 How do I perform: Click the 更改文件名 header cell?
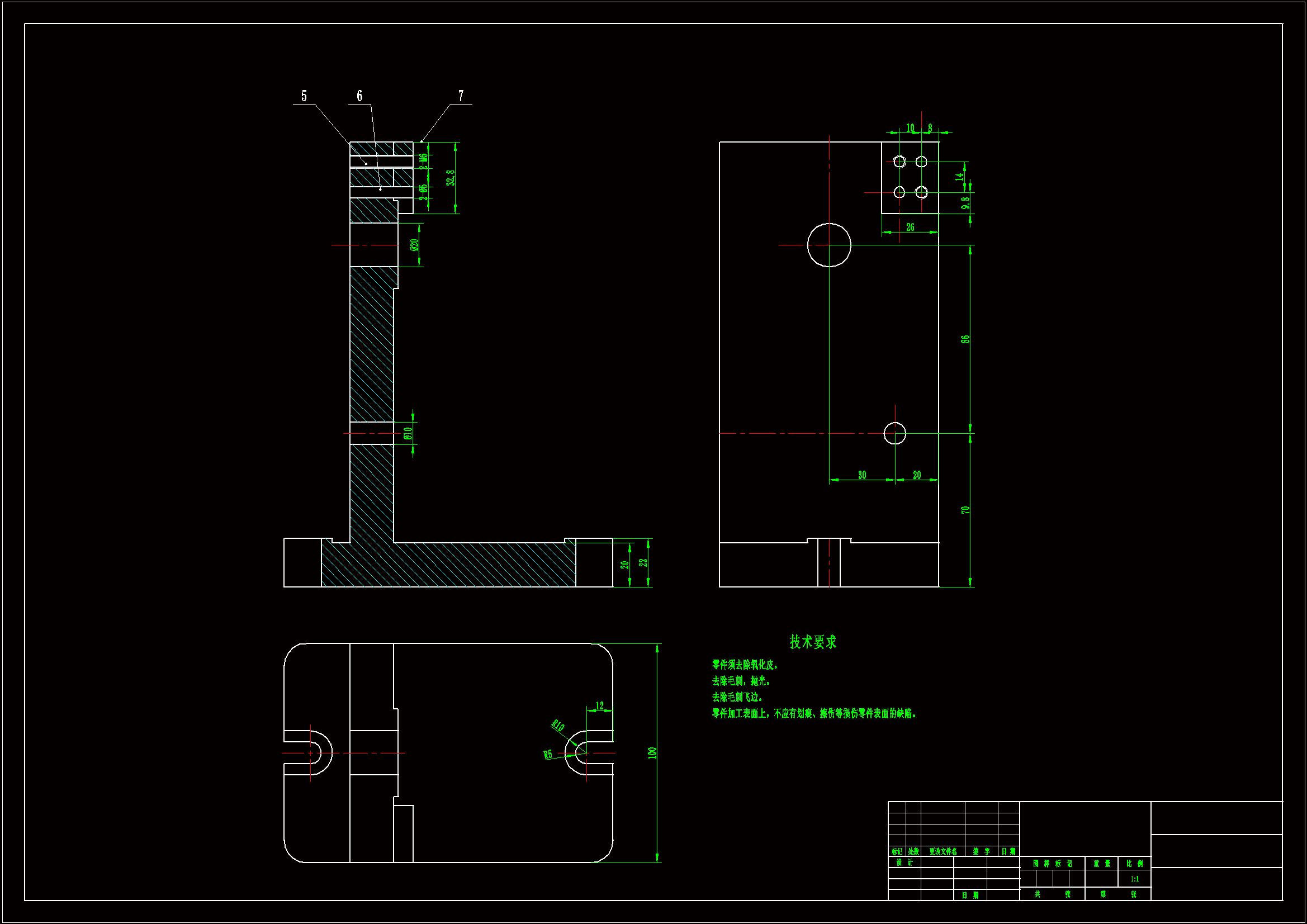click(x=942, y=852)
